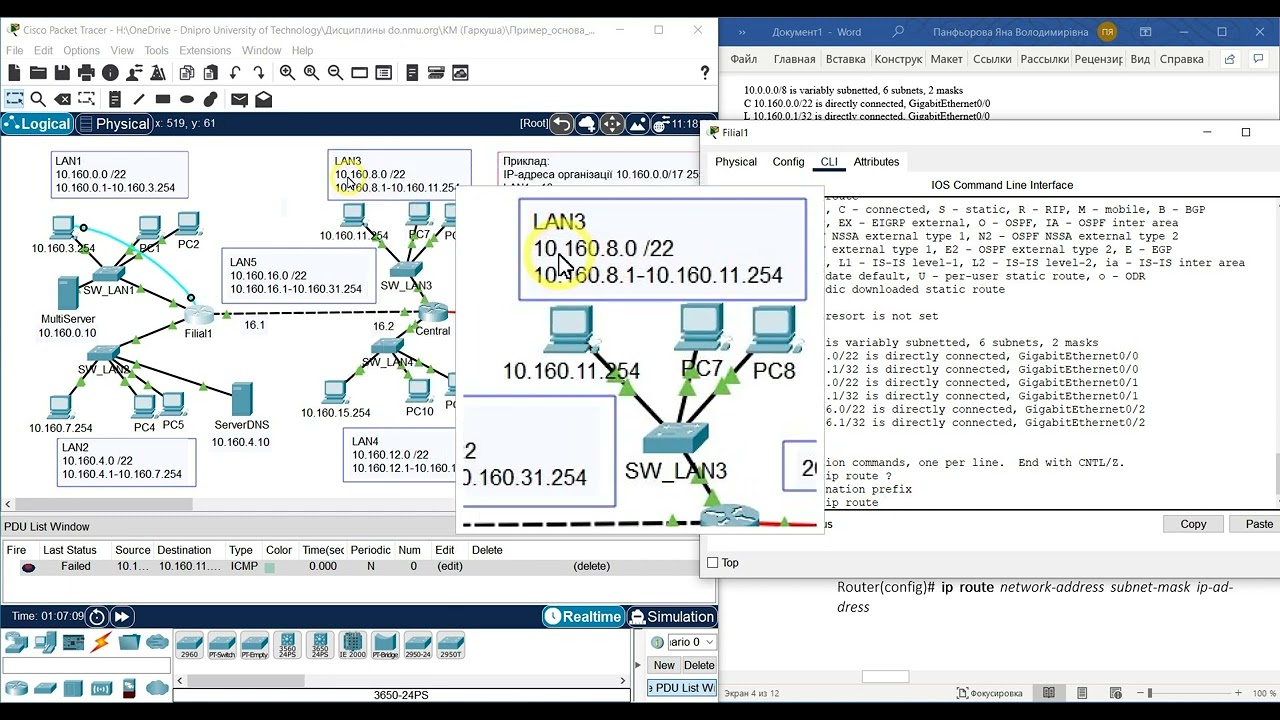
Task: Click the Copy button in CLI window
Action: (1193, 524)
